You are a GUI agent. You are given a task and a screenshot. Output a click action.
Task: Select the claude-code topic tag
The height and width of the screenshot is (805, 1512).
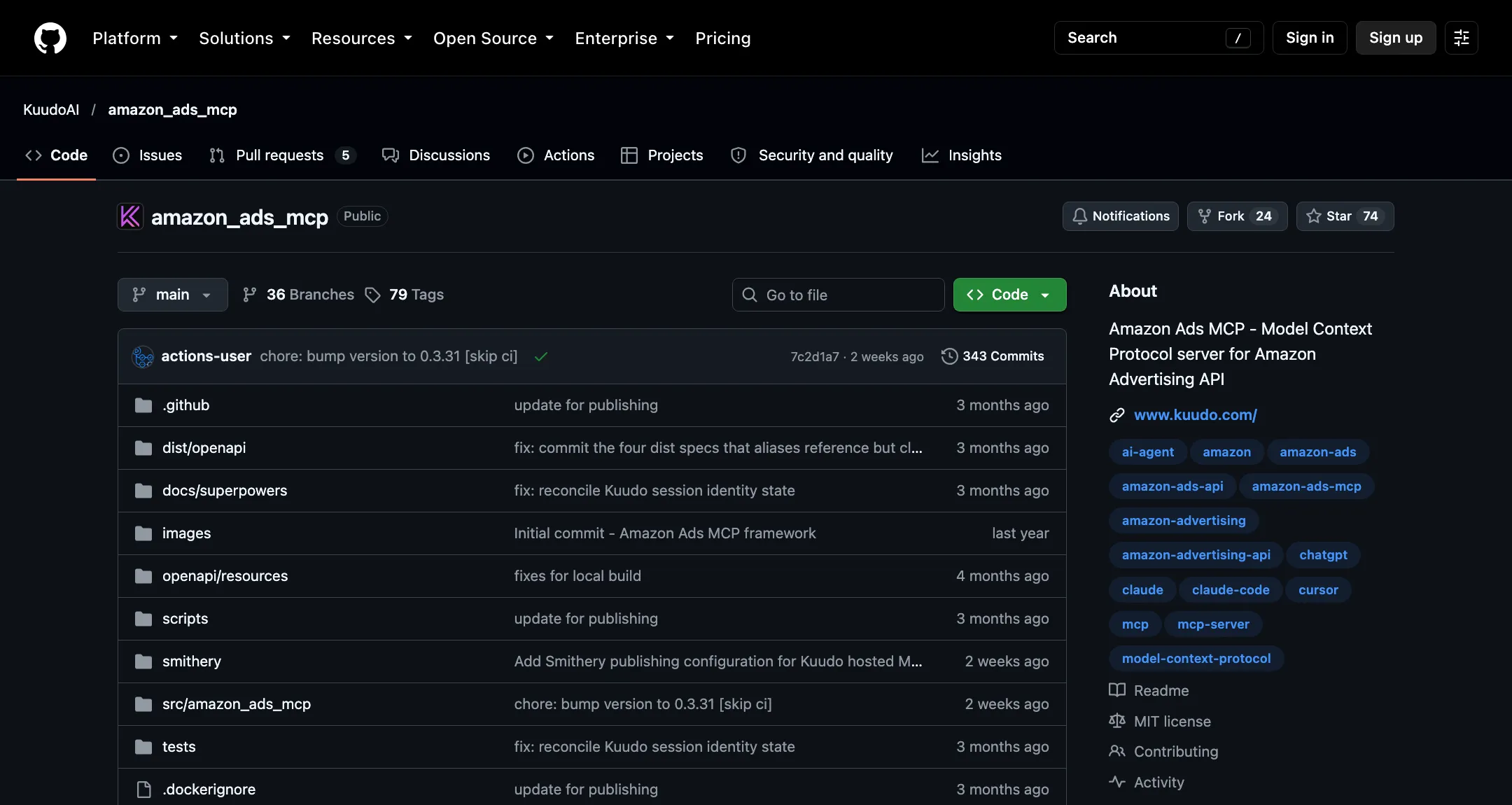[x=1231, y=589]
